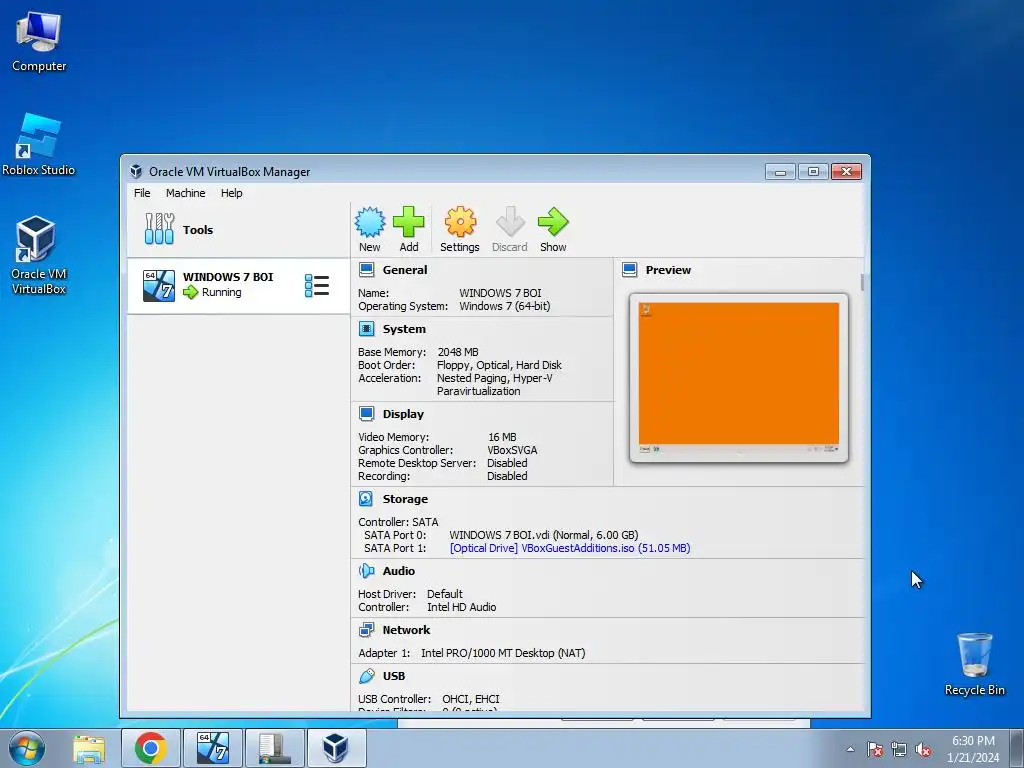The image size is (1024, 768).
Task: Open the File menu
Action: point(142,193)
